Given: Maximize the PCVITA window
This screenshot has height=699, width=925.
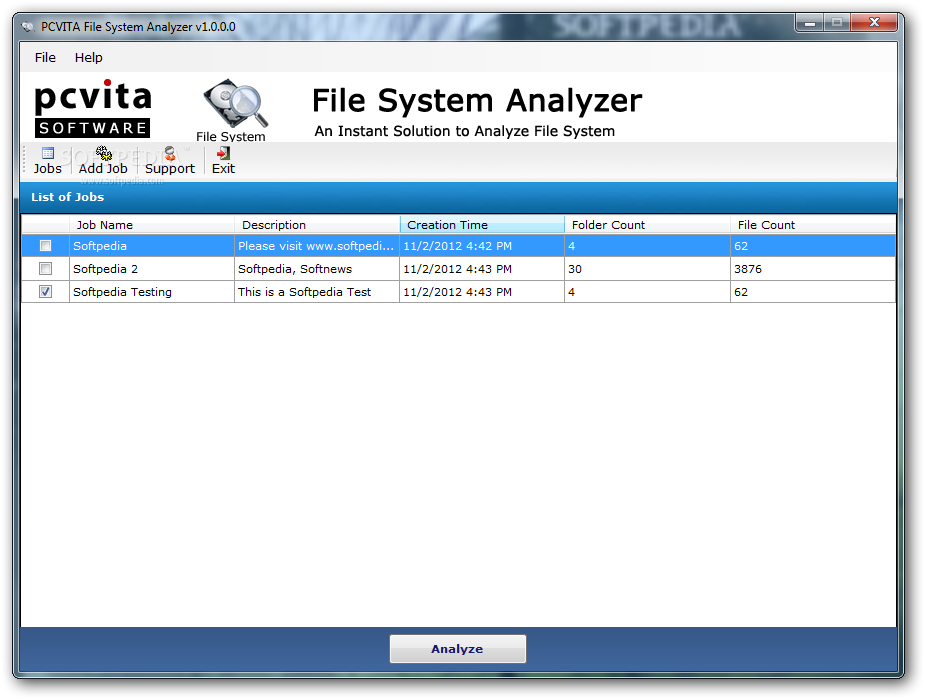Looking at the screenshot, I should click(837, 23).
